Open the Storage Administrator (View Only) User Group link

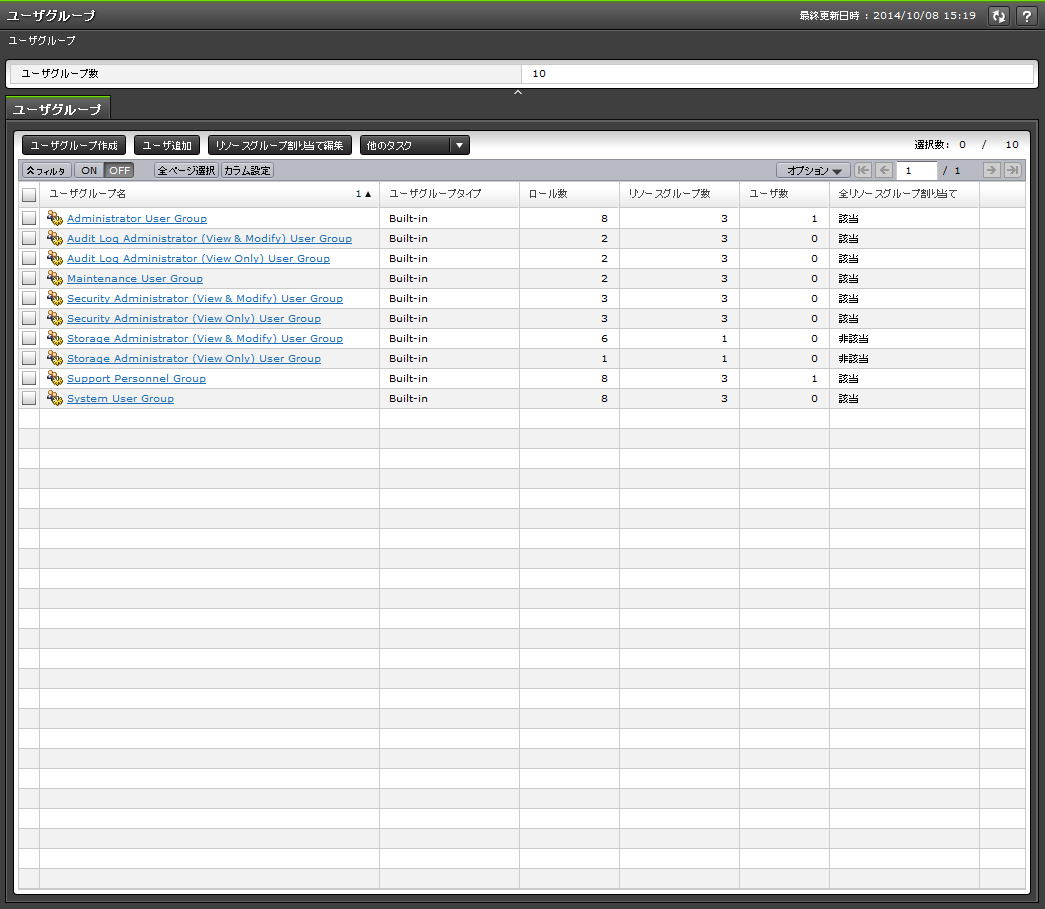193,358
